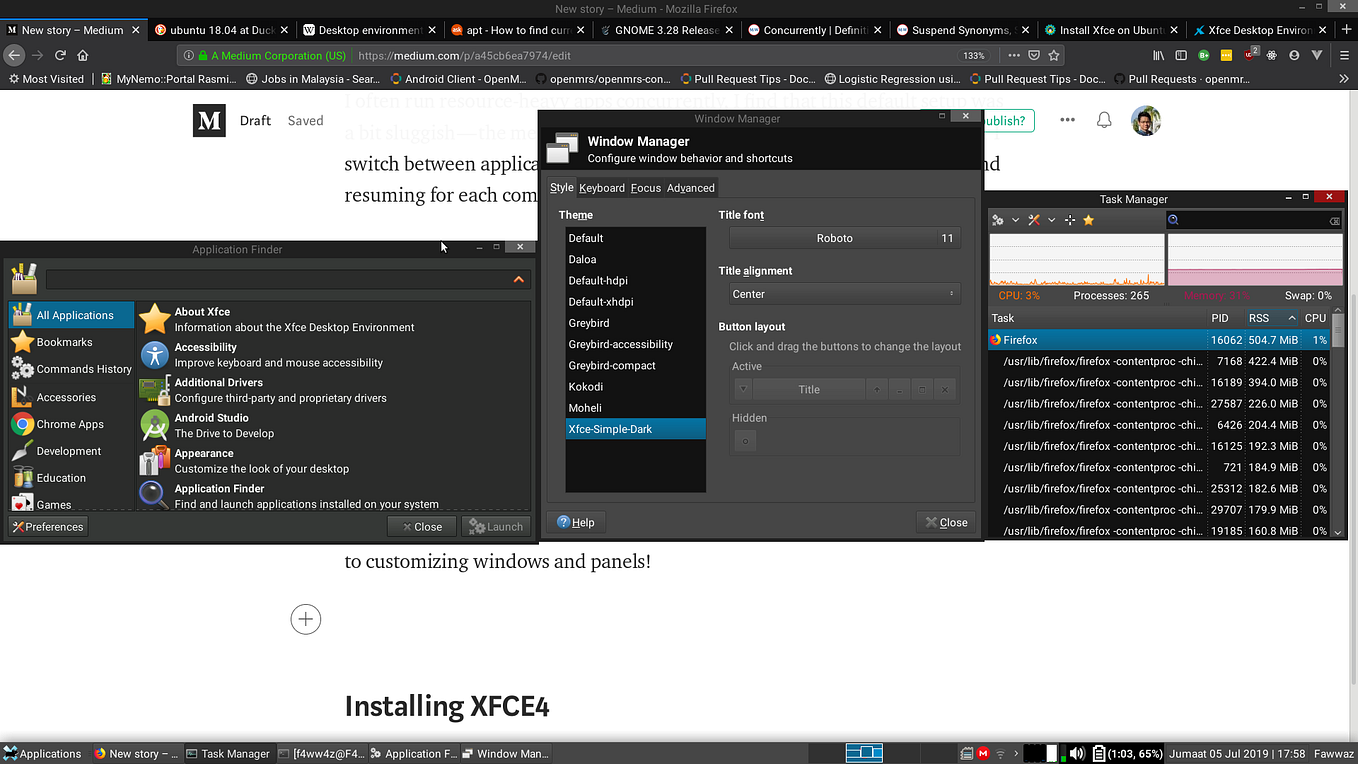The image size is (1358, 764).
Task: Click the wrench tools icon in Task Manager
Action: coord(1033,219)
